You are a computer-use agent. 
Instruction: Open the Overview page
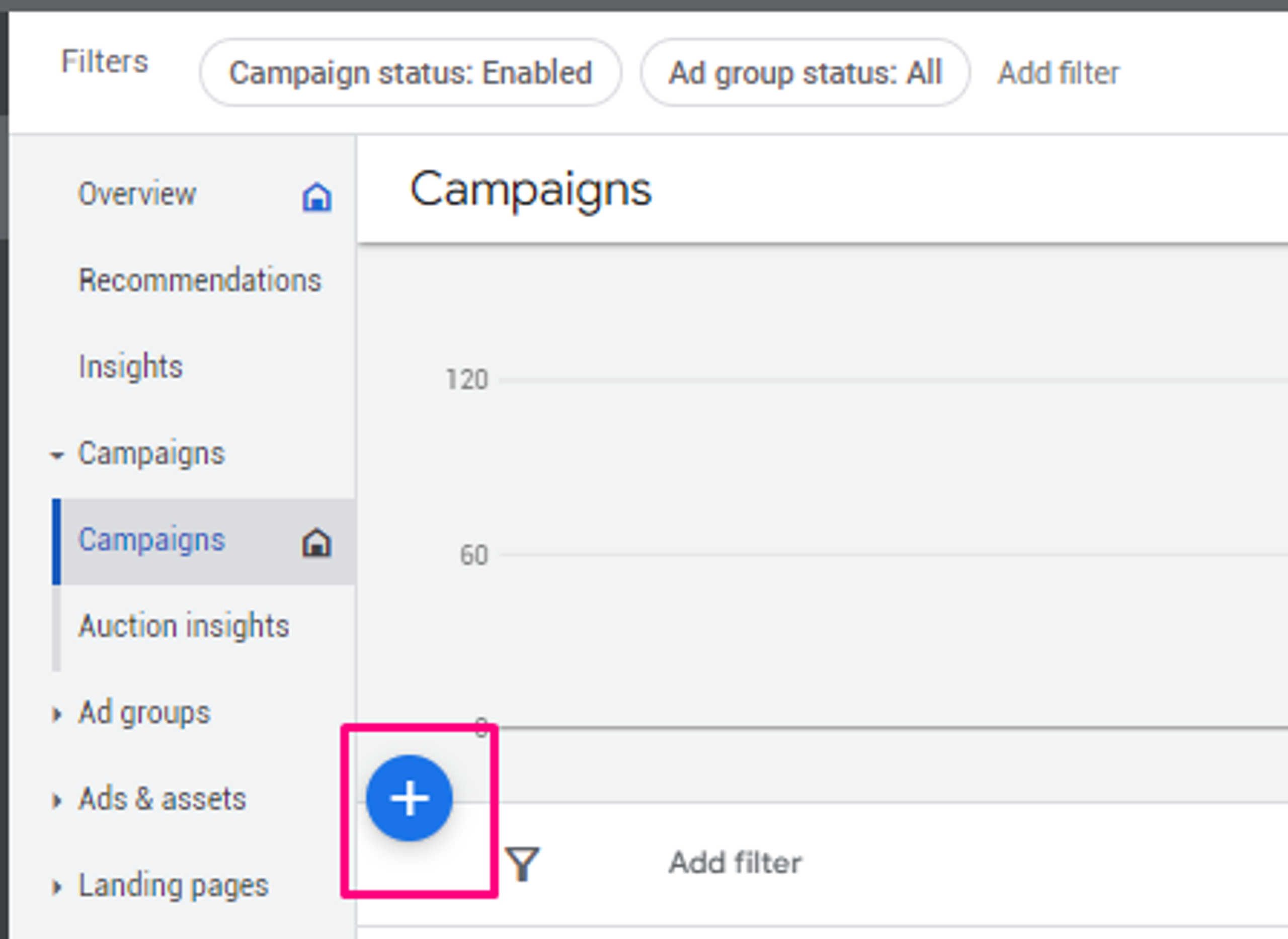coord(137,195)
